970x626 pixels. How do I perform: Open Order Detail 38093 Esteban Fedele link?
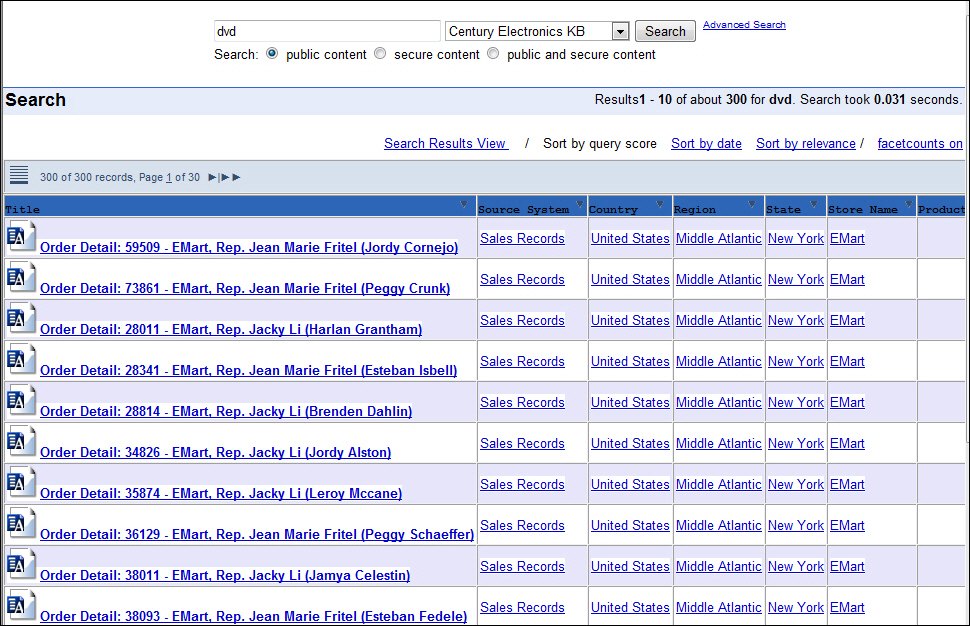(253, 616)
